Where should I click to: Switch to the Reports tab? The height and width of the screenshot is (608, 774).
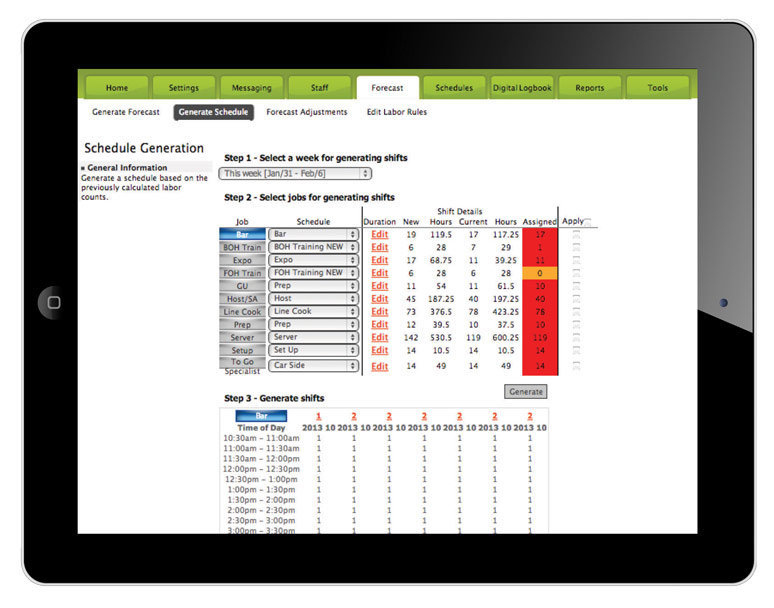590,87
